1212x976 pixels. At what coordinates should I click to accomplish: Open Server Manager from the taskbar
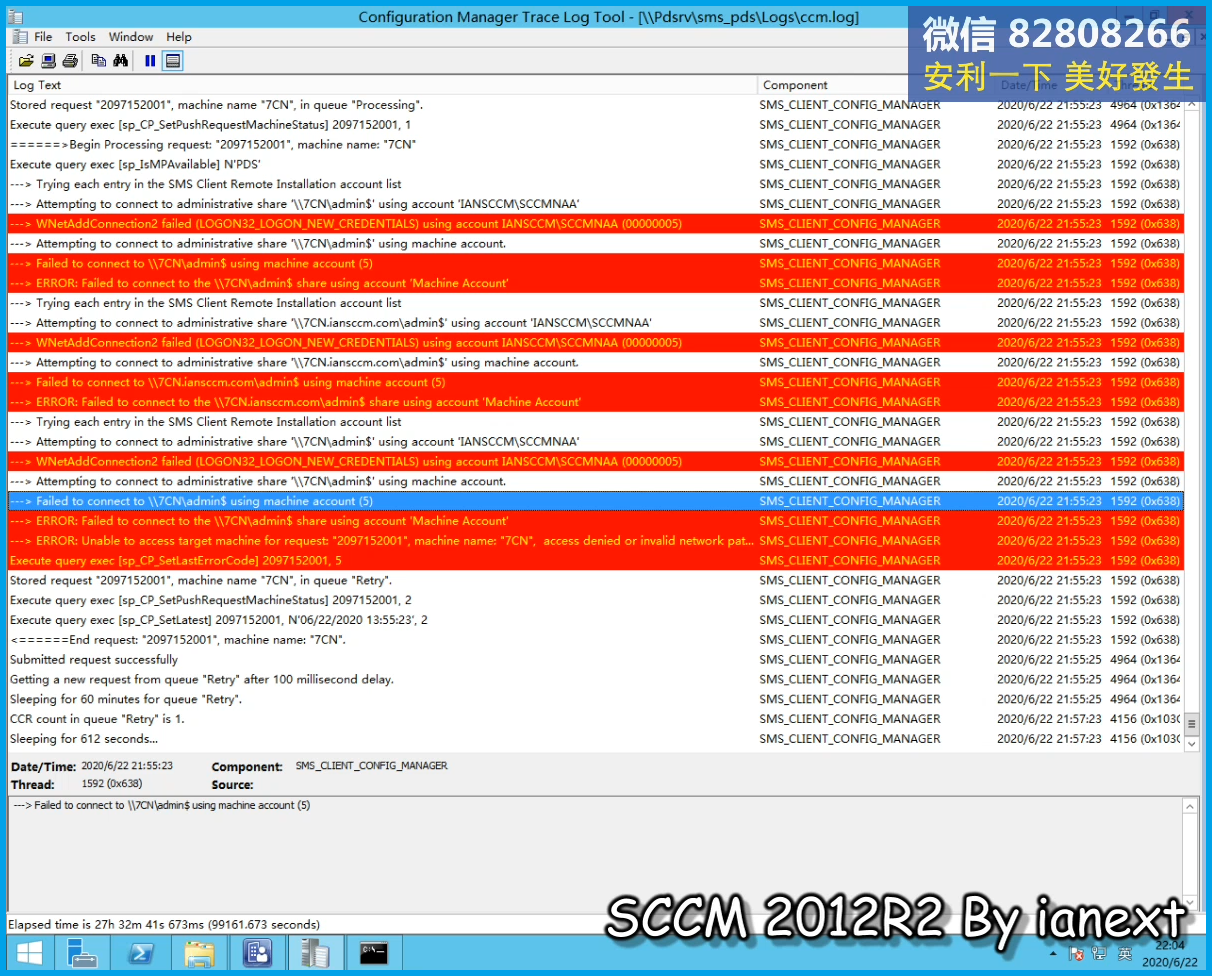pyautogui.click(x=82, y=954)
